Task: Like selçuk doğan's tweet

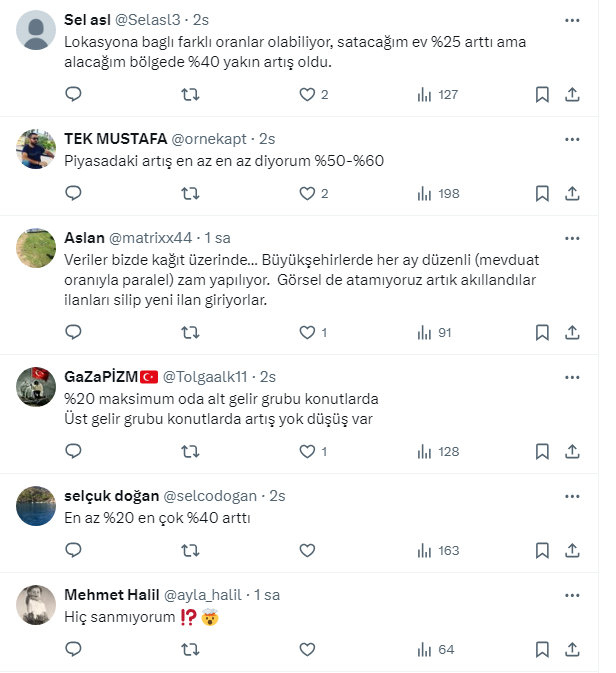Action: point(308,550)
